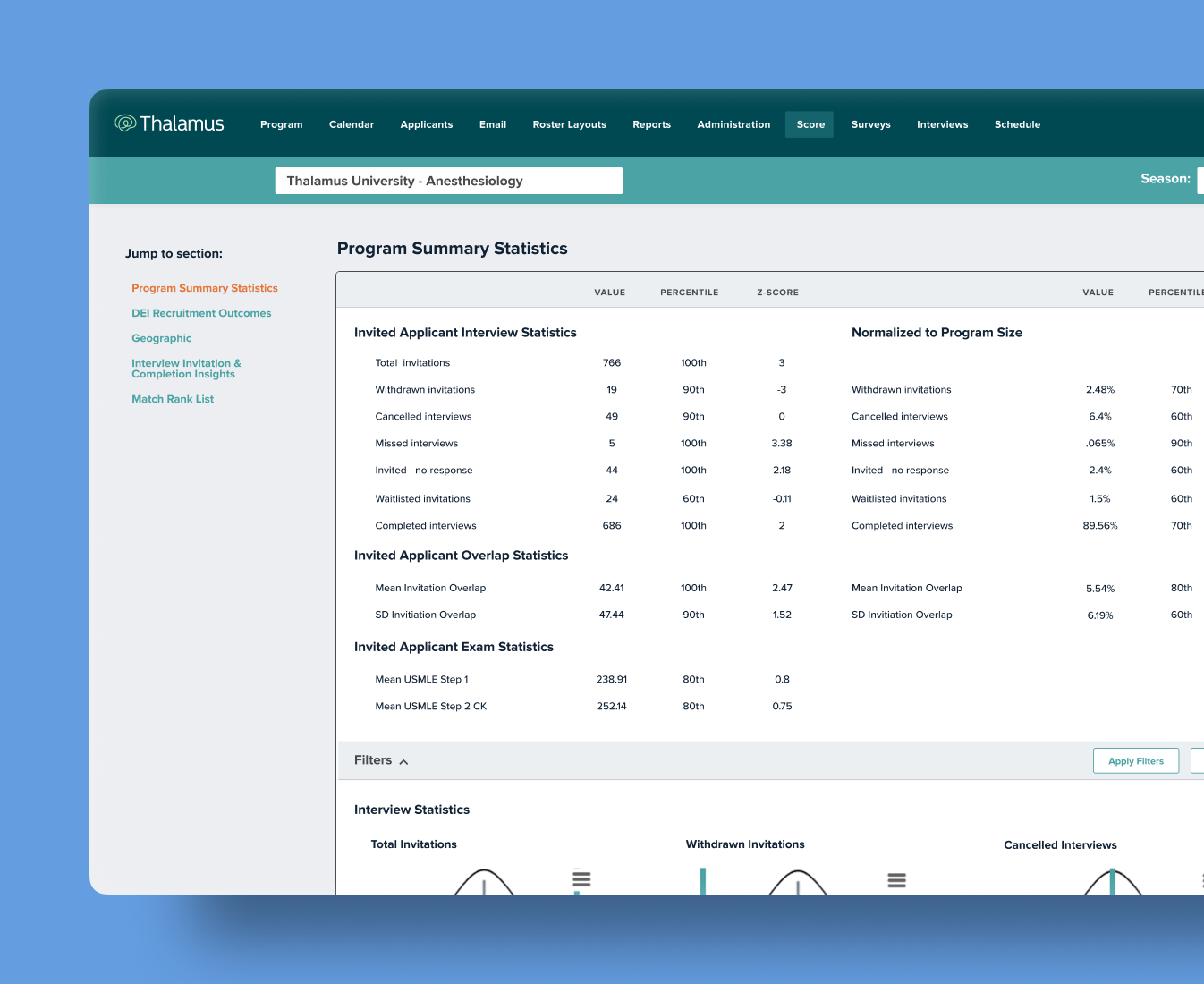Click the Apply Filters button
The image size is (1204, 984).
coord(1136,760)
